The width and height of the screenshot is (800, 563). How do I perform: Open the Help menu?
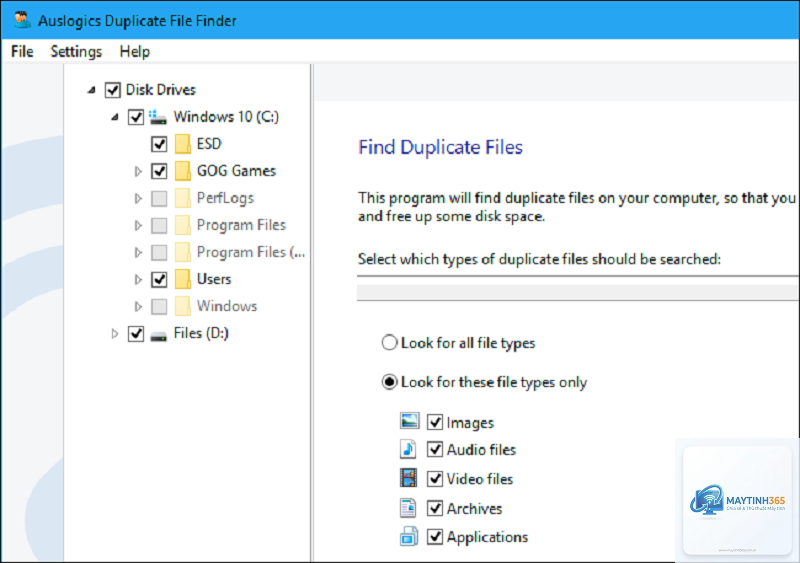(x=135, y=52)
